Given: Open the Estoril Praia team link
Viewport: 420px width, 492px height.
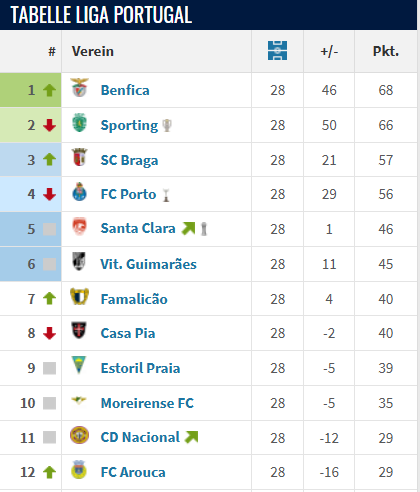Looking at the screenshot, I should point(140,368).
